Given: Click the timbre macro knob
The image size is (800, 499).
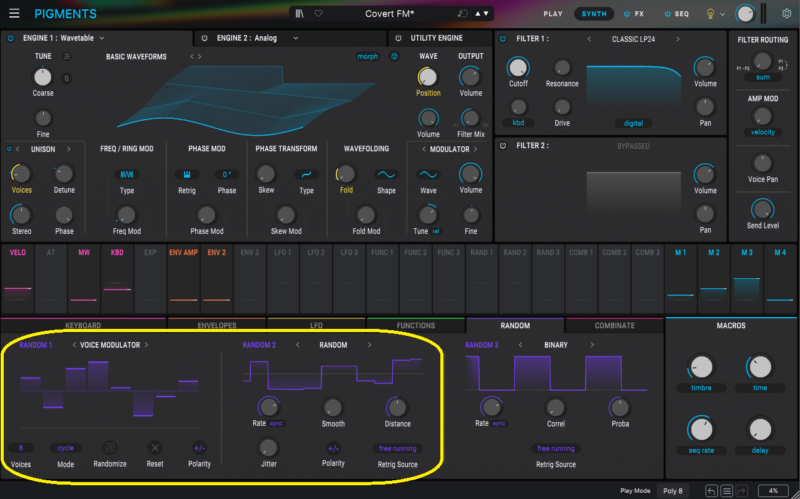Looking at the screenshot, I should tap(702, 367).
